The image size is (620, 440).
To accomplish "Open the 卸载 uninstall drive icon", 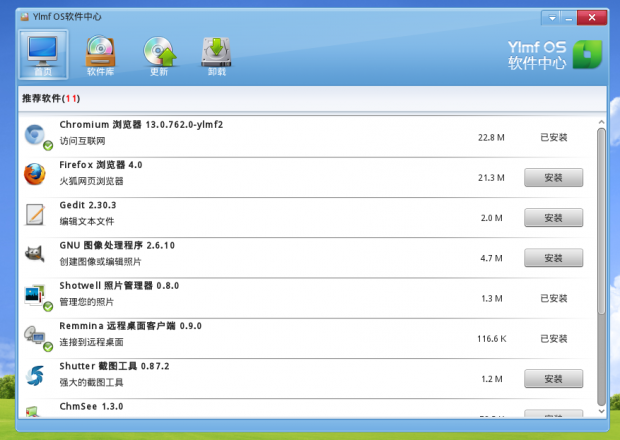I will tap(216, 55).
